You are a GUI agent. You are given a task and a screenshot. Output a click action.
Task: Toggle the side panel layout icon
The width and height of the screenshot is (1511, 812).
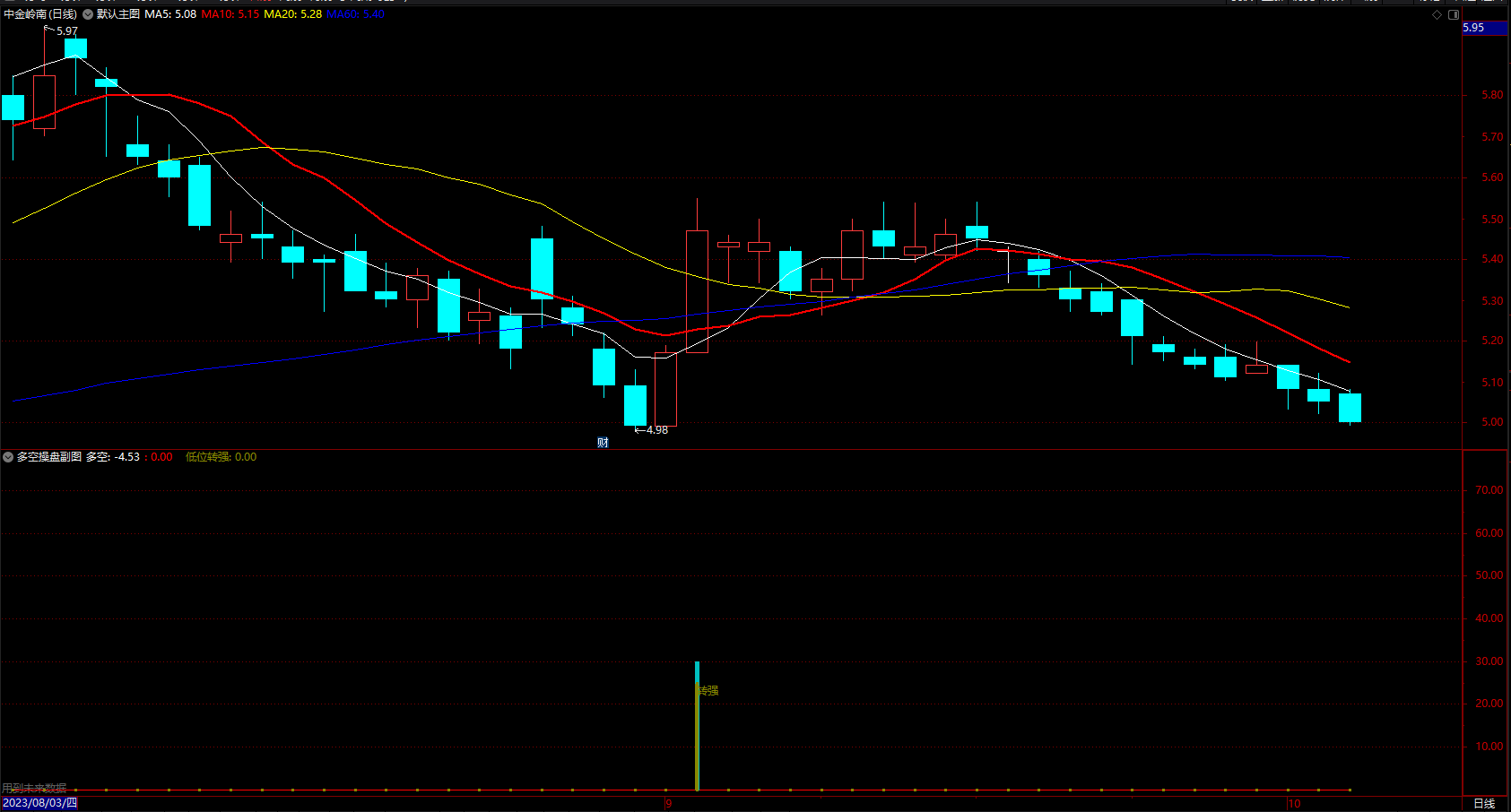click(x=1454, y=14)
